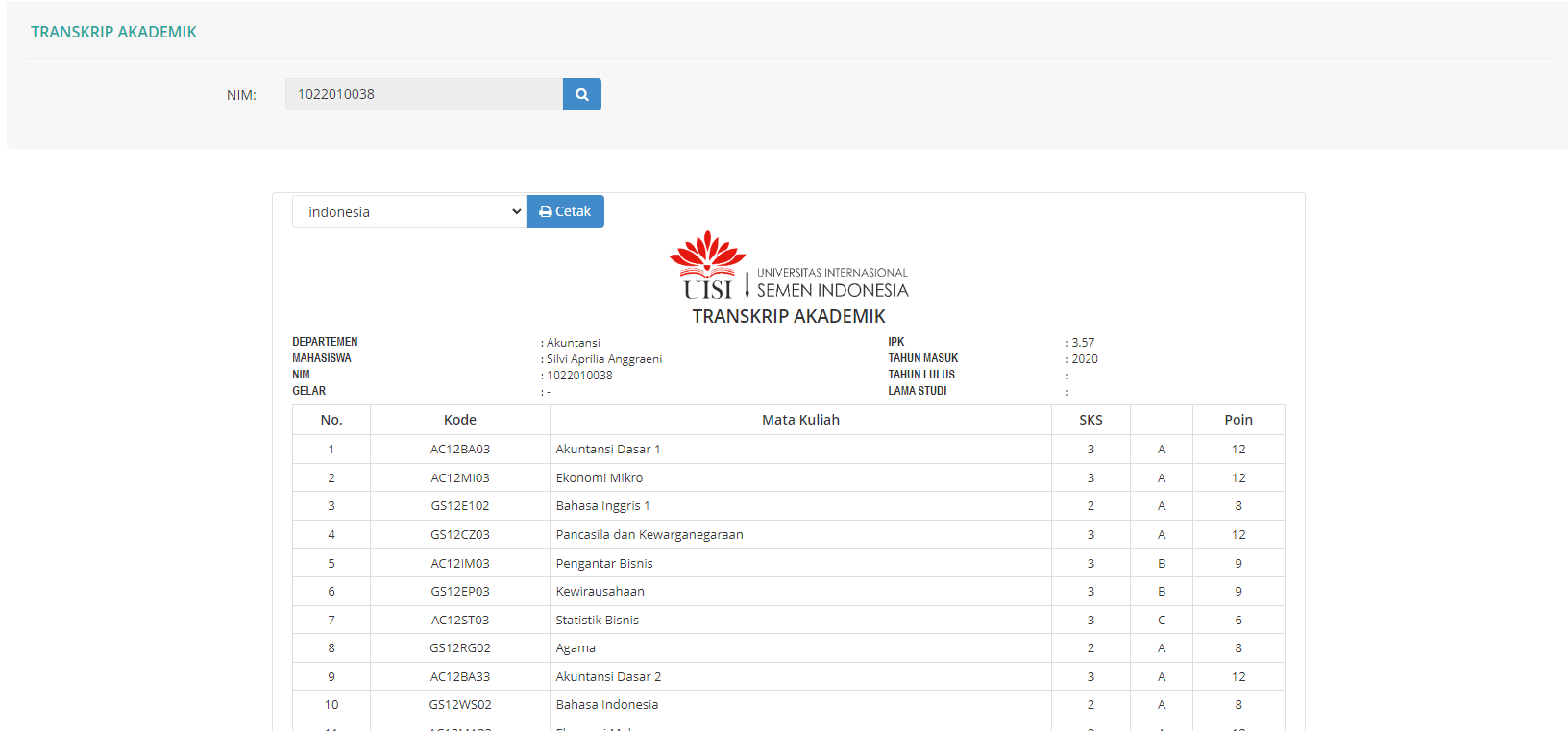Image resolution: width=1568 pixels, height=731 pixels.
Task: Click the TRANSKRIP AKADEMIK page heading
Action: (x=113, y=32)
